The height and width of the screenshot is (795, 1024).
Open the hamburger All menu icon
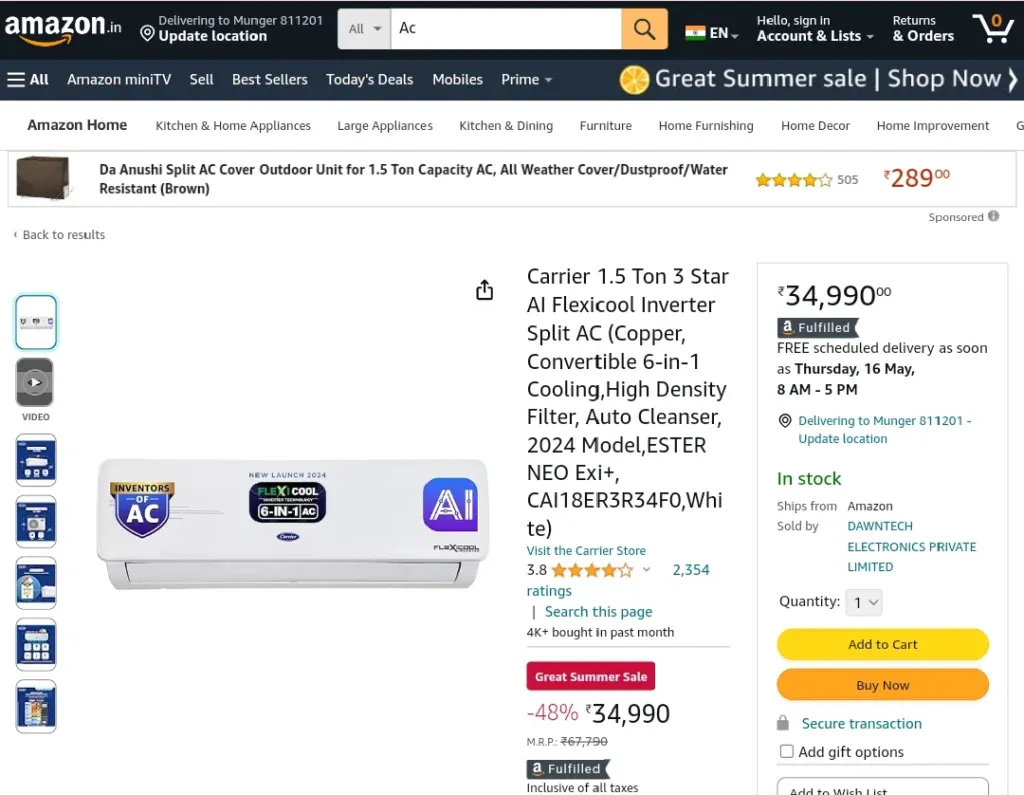tap(16, 80)
